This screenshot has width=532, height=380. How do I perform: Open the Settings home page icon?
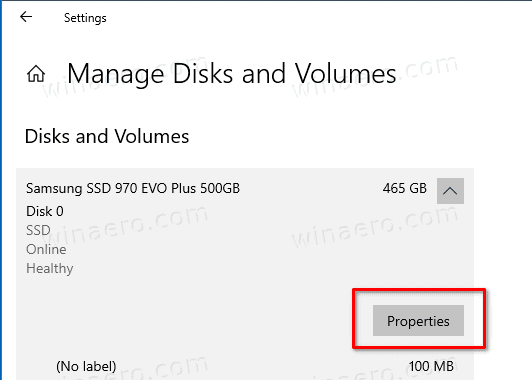pos(36,74)
